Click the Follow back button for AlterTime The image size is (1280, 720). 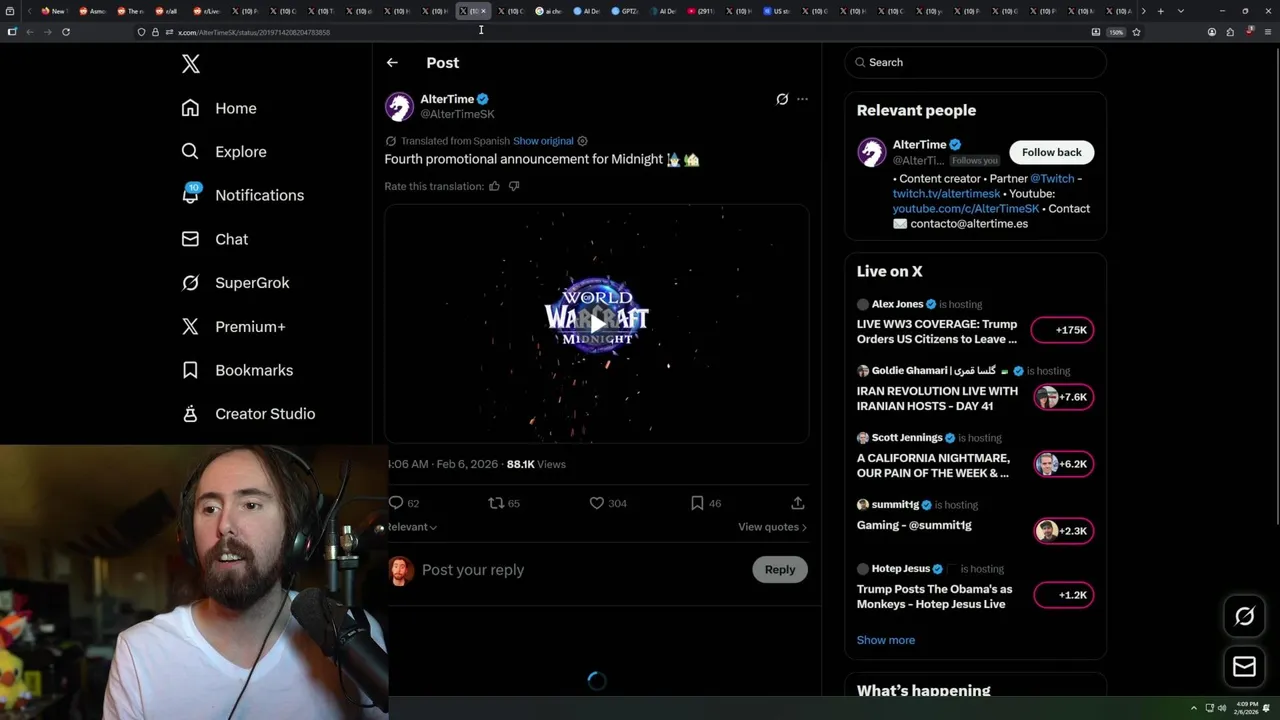click(1052, 152)
